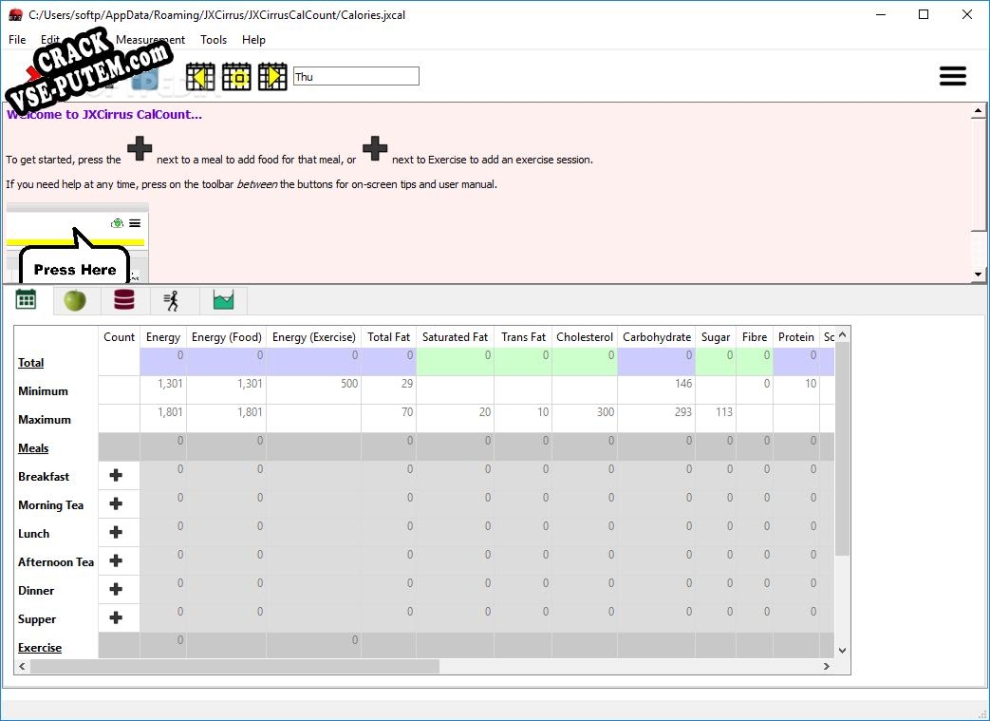
Task: Select the Saturated Fat column header
Action: pos(455,337)
